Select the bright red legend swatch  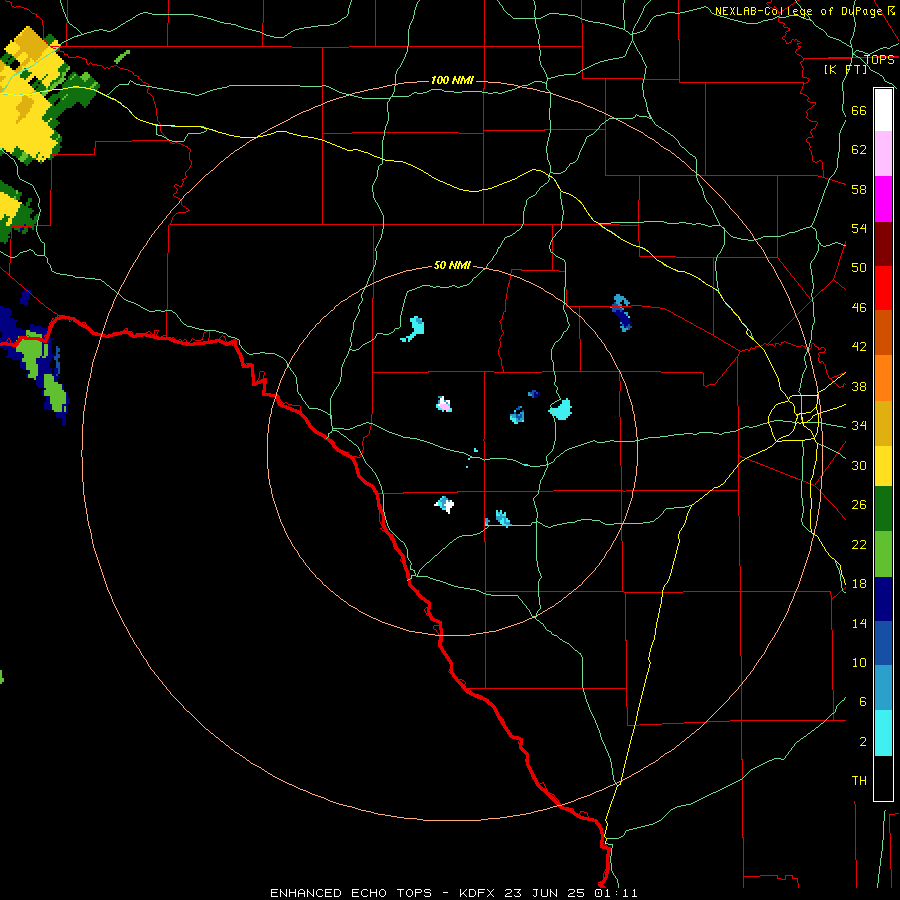point(883,288)
